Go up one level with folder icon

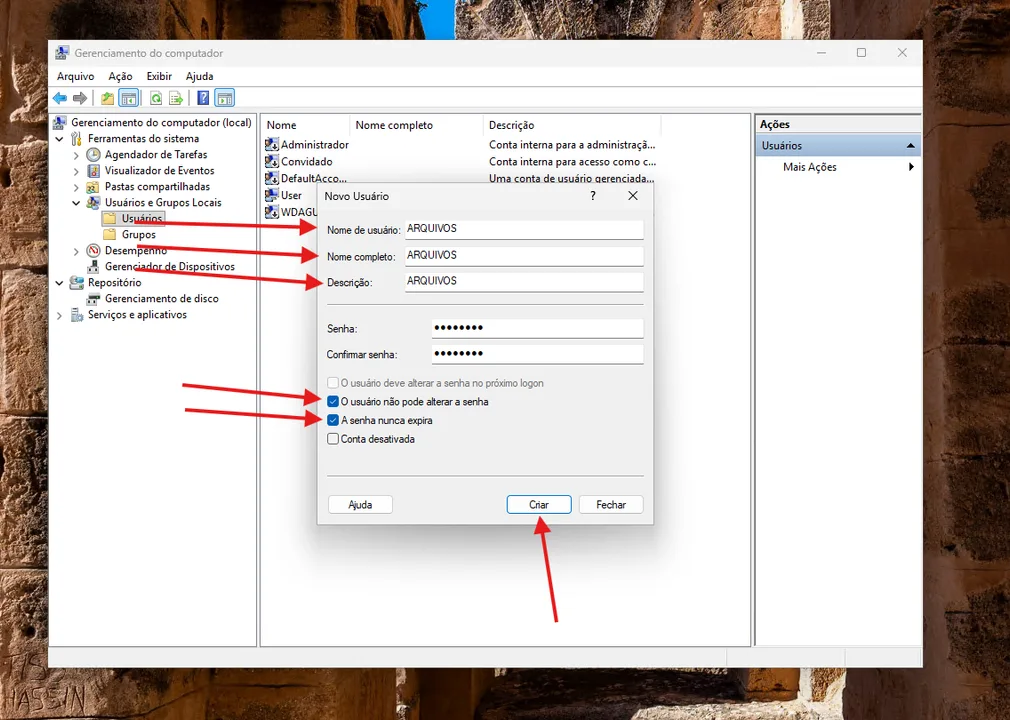click(x=107, y=98)
